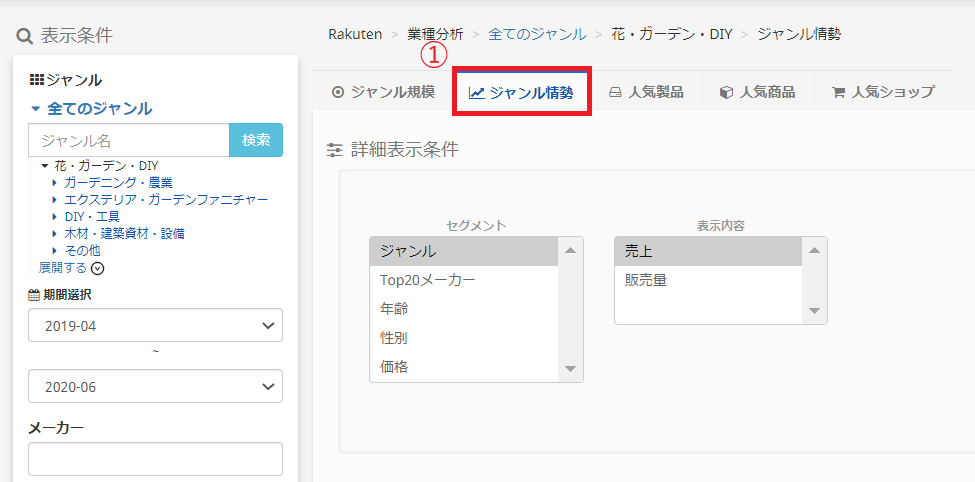
Task: Open the 人気商品 tab
Action: tap(757, 92)
